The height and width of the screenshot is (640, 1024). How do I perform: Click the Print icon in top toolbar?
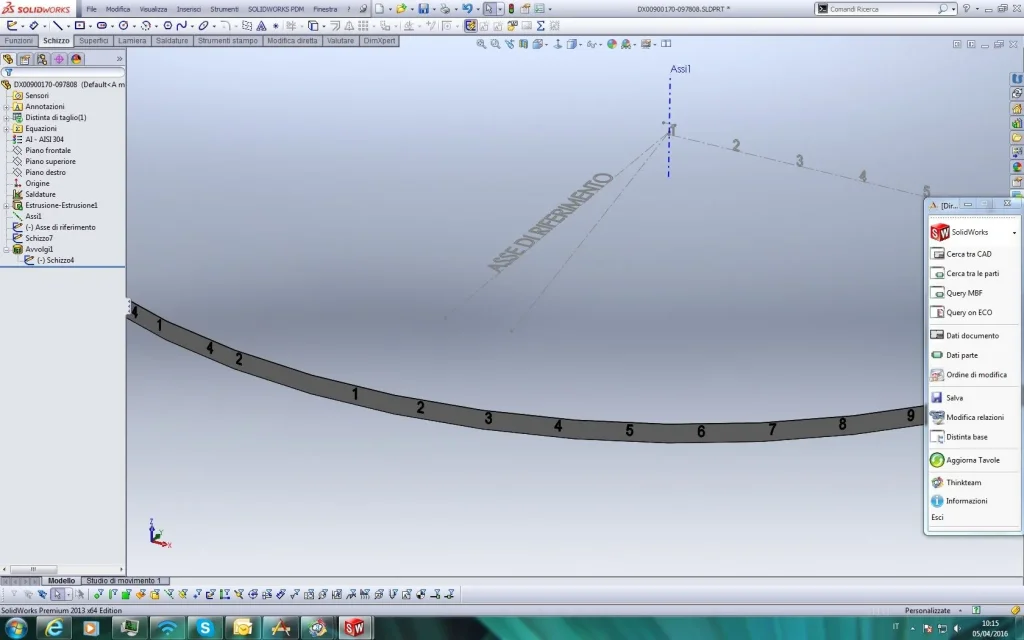pos(445,8)
